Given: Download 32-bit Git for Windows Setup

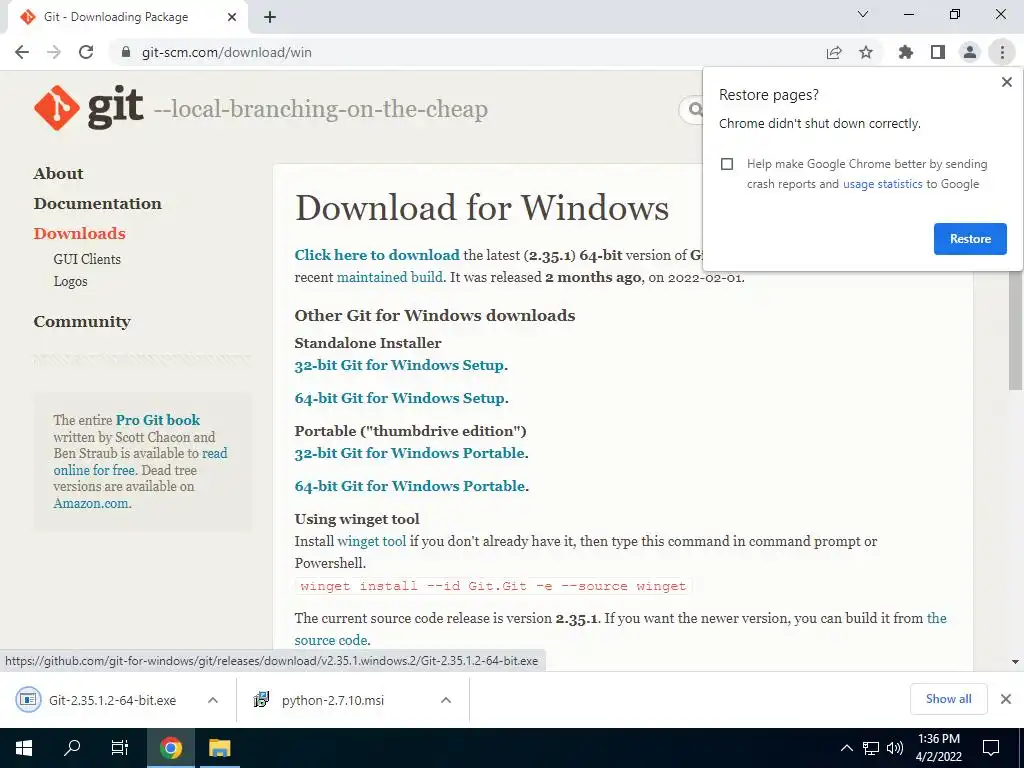Looking at the screenshot, I should (399, 365).
